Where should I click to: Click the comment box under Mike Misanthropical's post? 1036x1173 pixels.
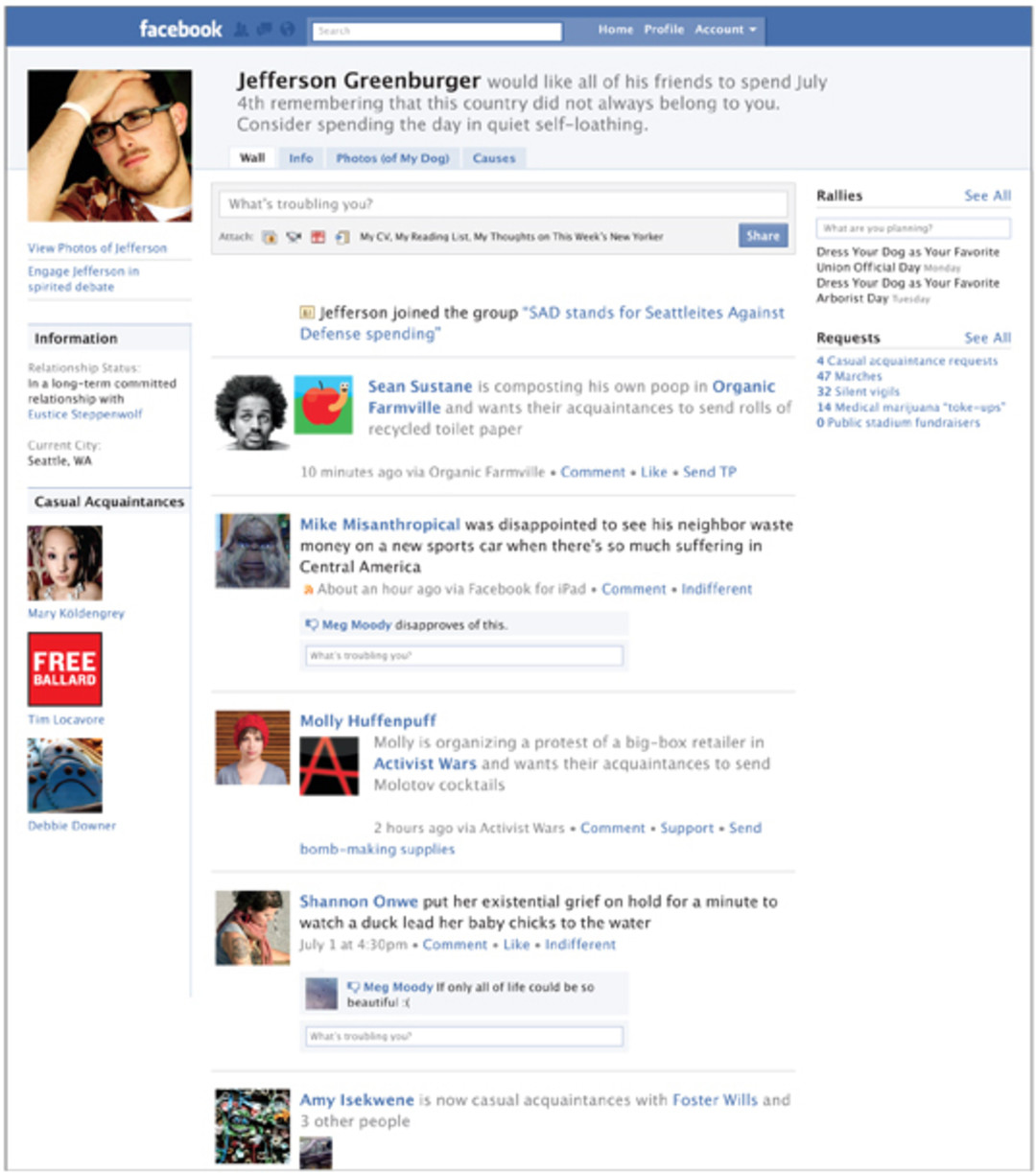click(463, 655)
